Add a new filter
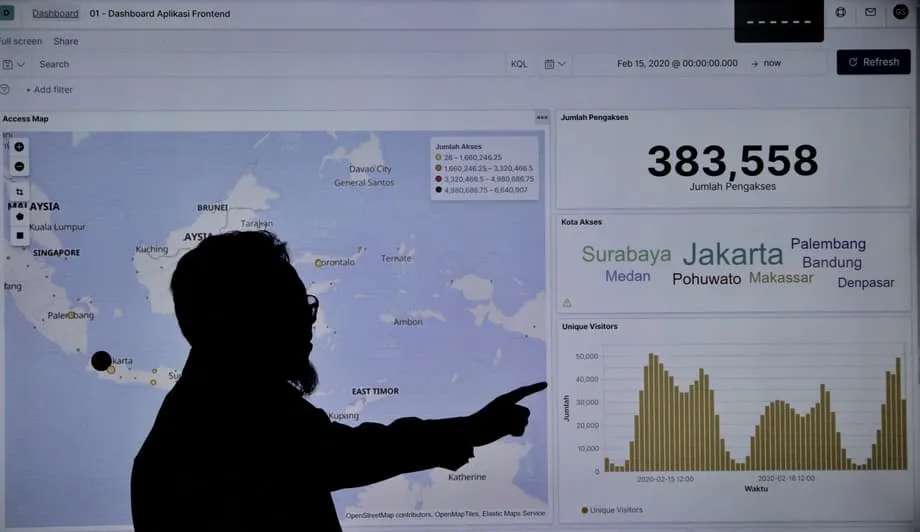Image resolution: width=920 pixels, height=532 pixels. click(x=49, y=90)
